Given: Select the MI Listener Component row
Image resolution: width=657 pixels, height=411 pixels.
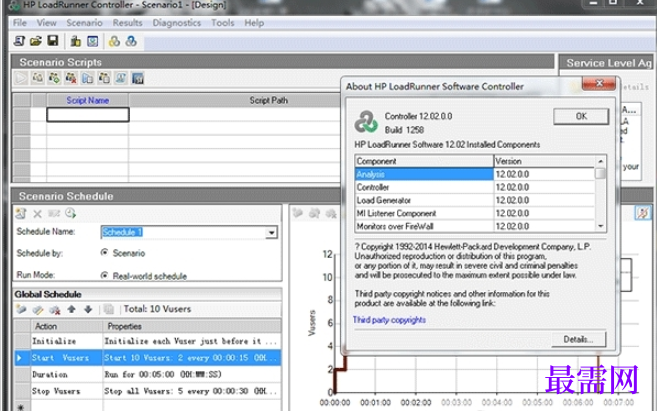Looking at the screenshot, I should (475, 213).
